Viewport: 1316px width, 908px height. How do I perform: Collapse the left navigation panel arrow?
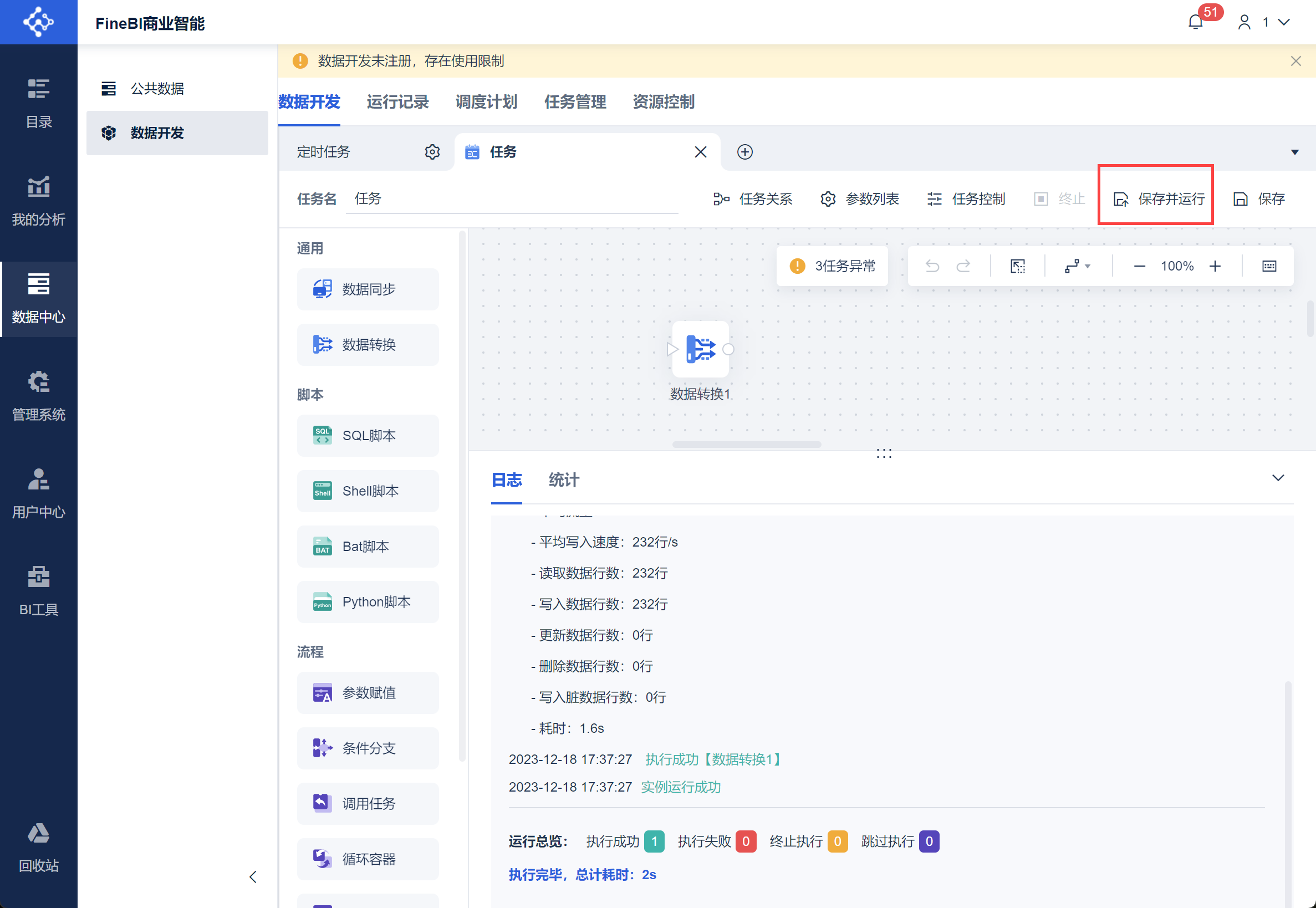pyautogui.click(x=253, y=877)
